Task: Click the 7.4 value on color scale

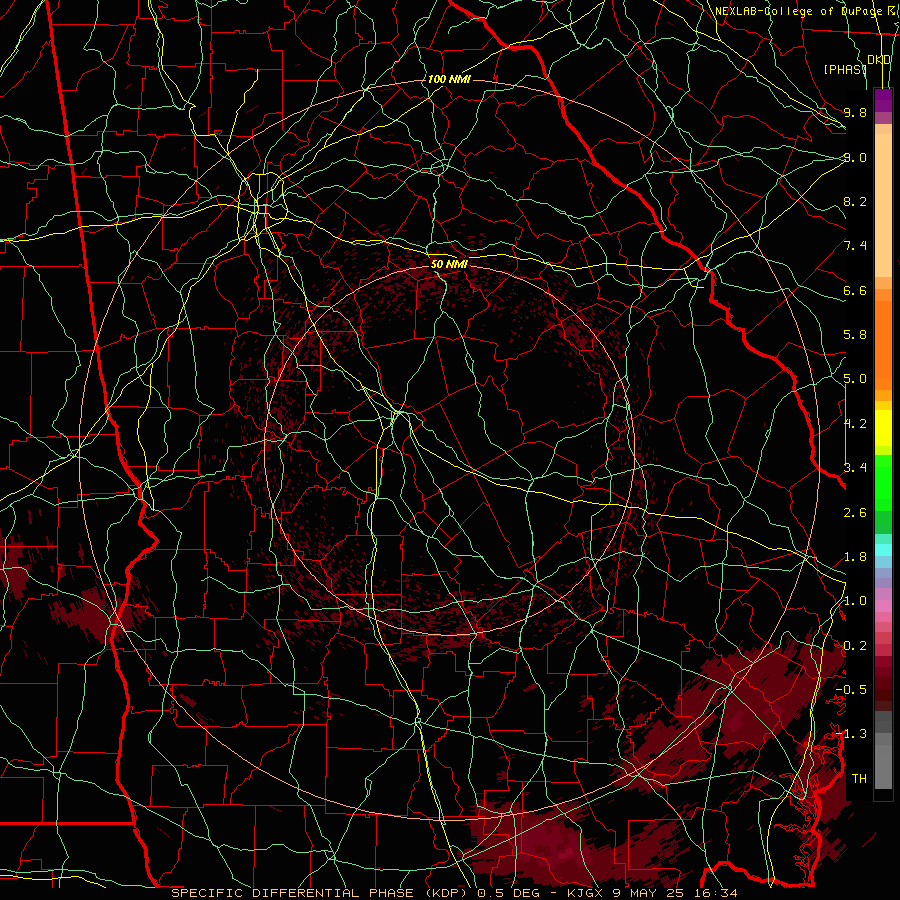Action: pos(855,246)
